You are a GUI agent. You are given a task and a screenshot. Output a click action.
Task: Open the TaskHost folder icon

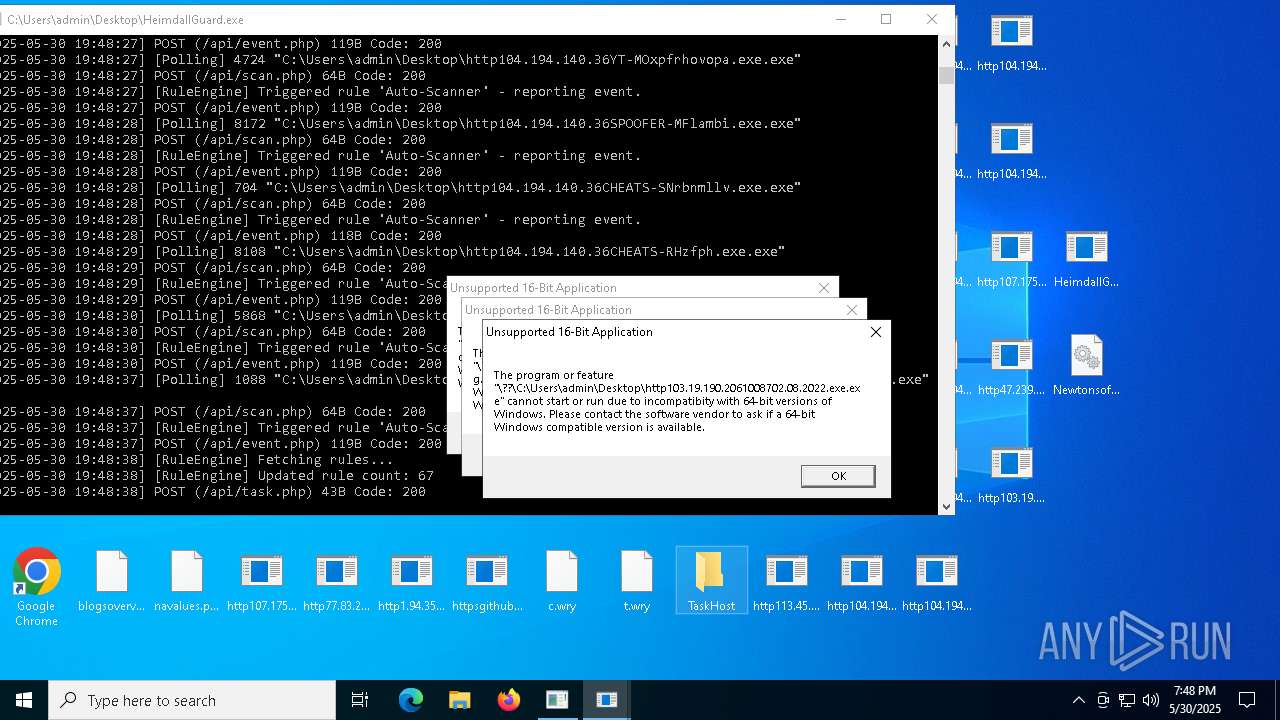[x=711, y=581]
